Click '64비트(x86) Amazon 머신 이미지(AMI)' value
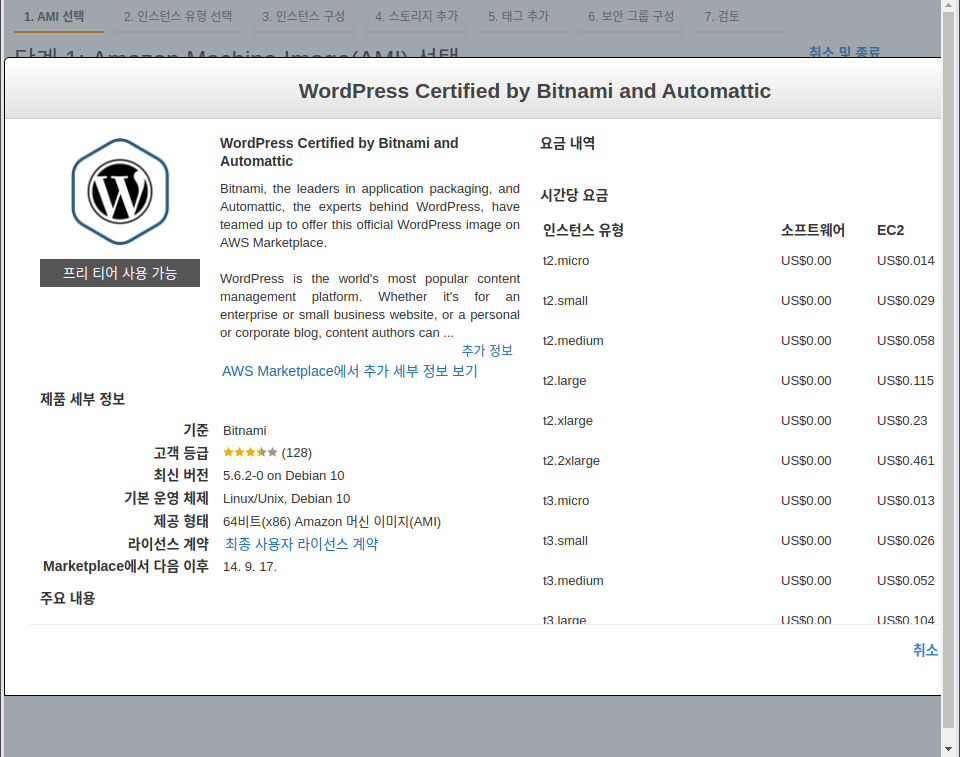The image size is (960, 757). (332, 522)
